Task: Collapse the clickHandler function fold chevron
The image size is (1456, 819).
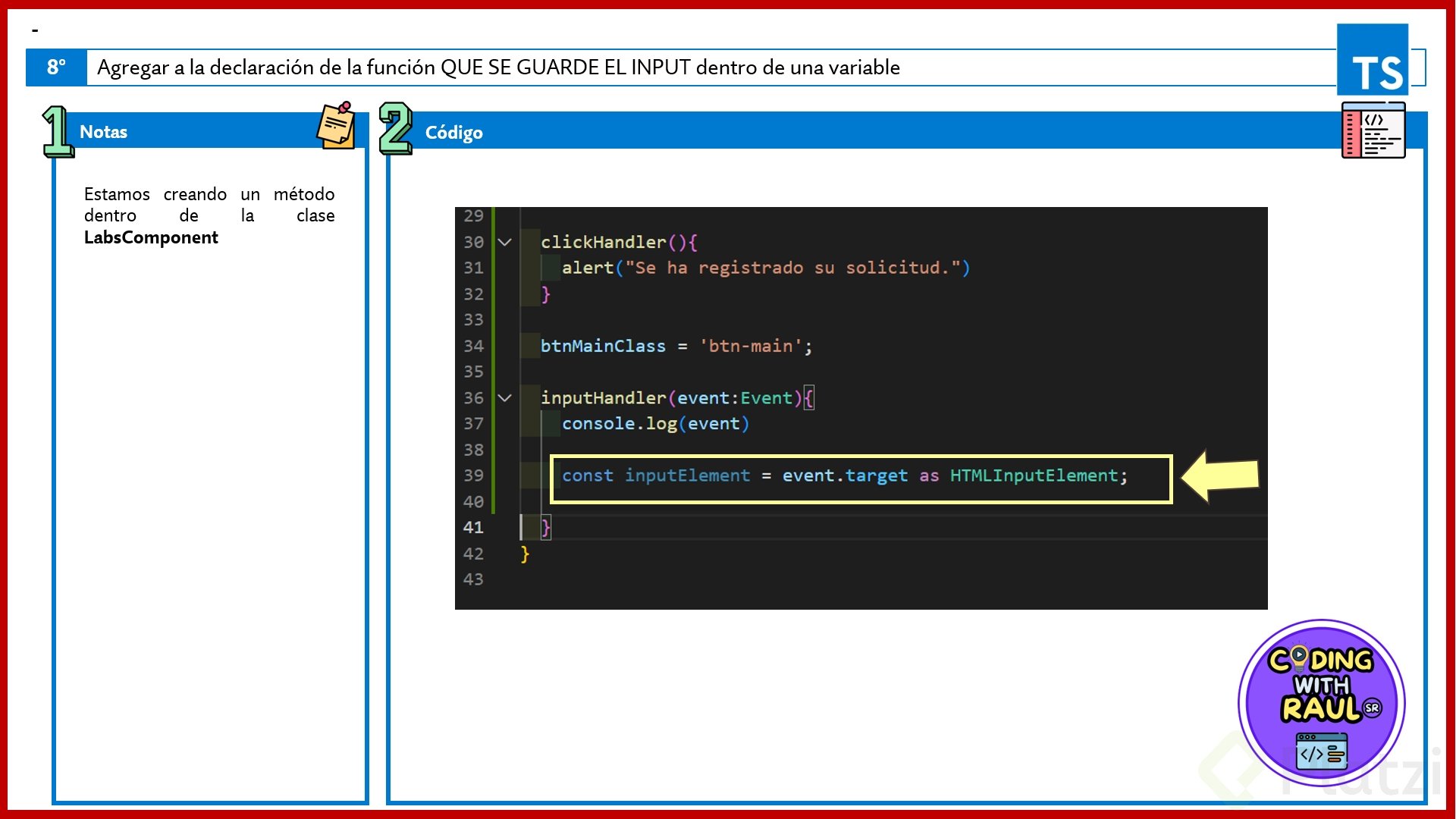Action: tap(505, 243)
